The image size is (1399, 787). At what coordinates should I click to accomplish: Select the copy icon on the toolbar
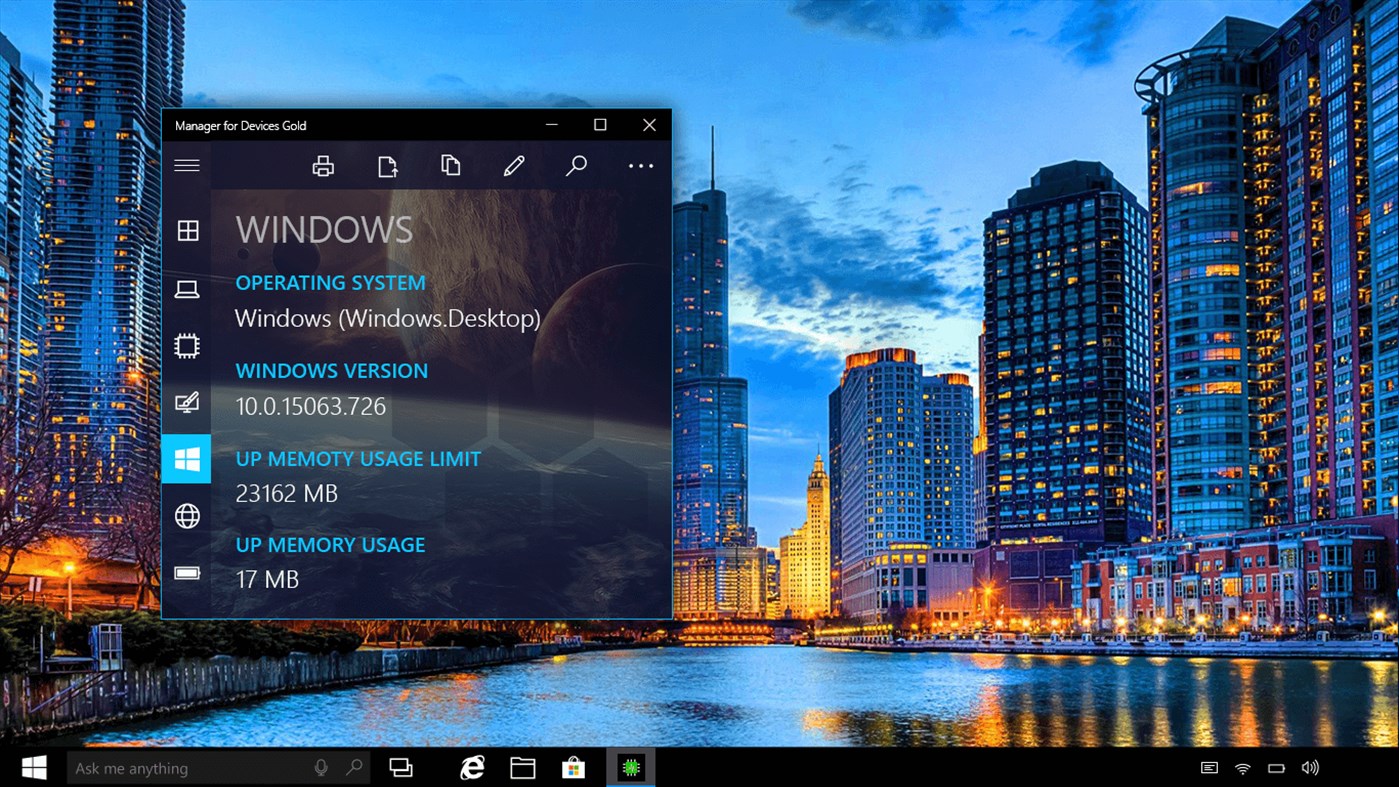point(450,165)
